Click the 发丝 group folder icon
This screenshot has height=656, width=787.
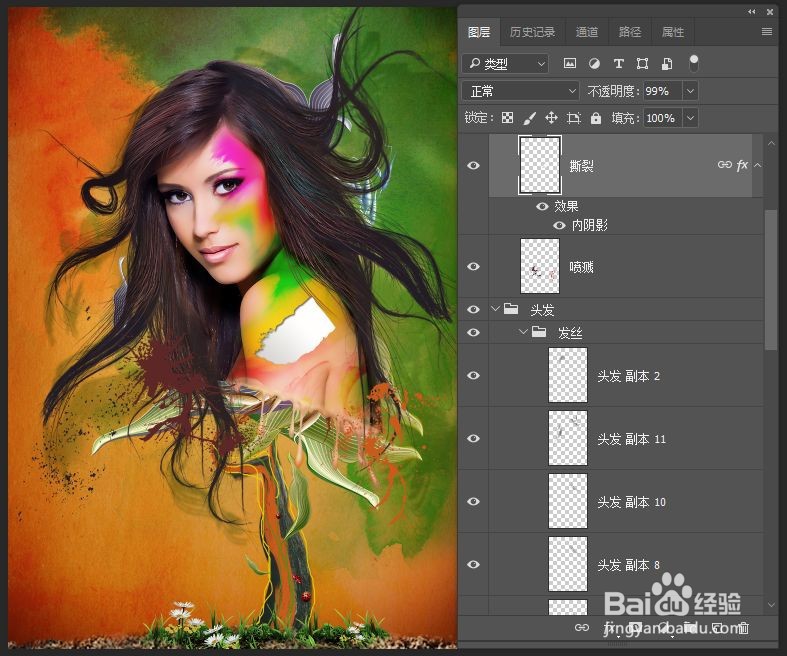(x=539, y=332)
